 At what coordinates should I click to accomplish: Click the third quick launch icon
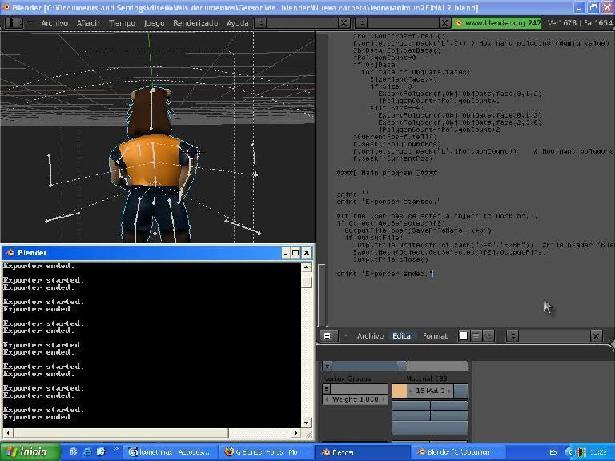point(101,452)
